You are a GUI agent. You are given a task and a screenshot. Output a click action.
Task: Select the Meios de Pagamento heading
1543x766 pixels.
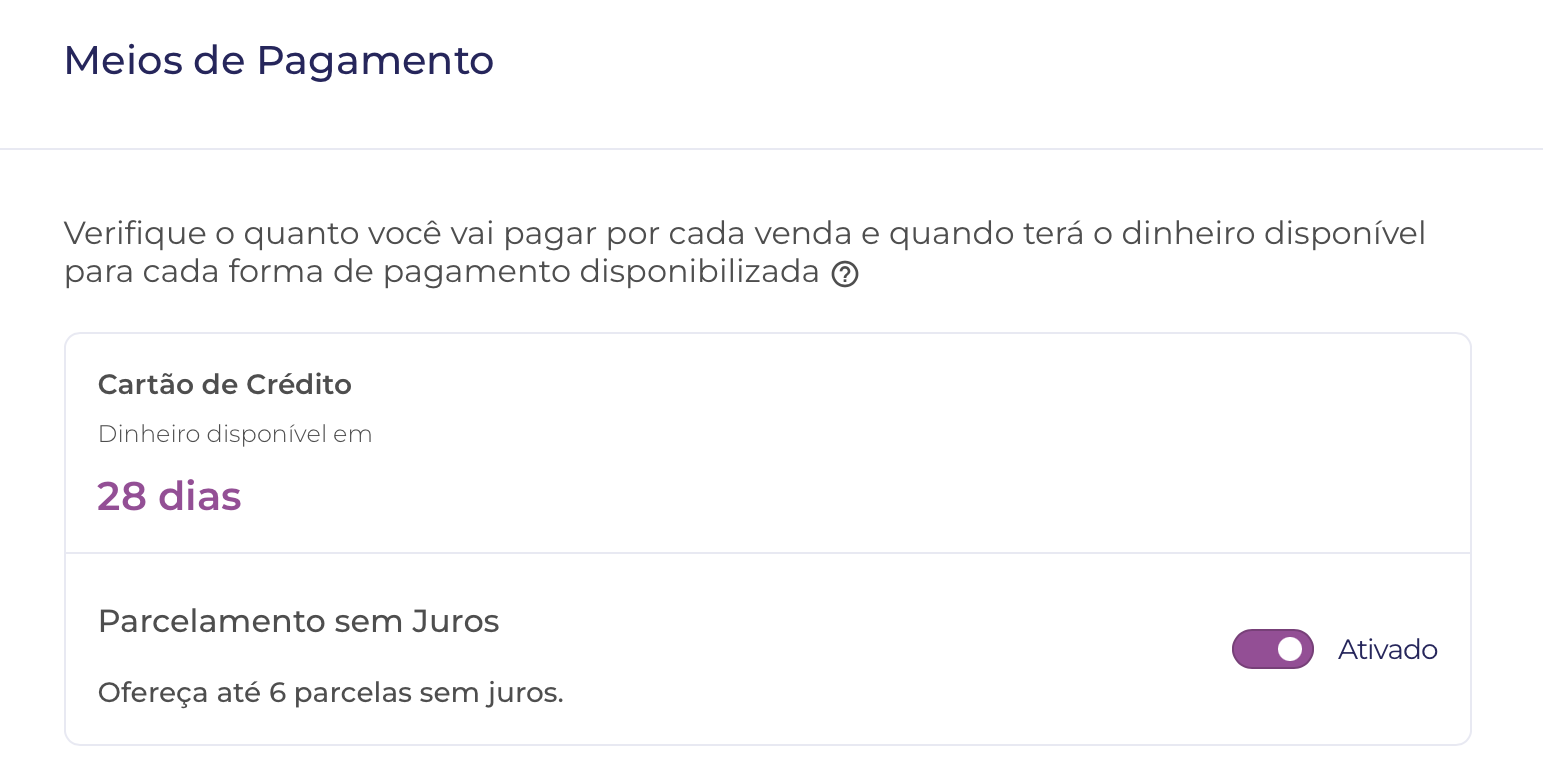coord(279,61)
